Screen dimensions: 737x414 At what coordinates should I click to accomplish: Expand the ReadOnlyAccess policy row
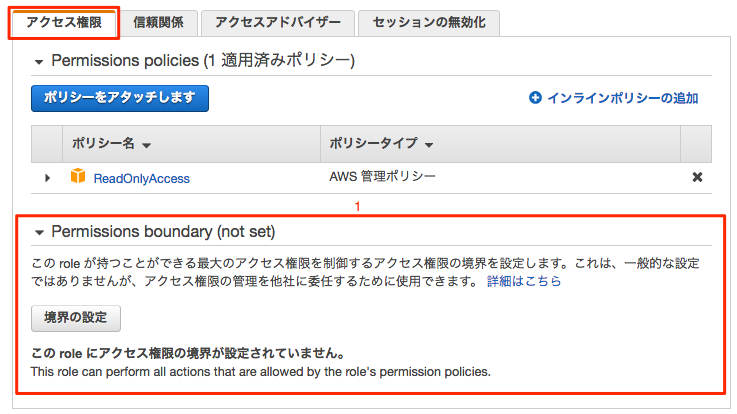pos(47,178)
